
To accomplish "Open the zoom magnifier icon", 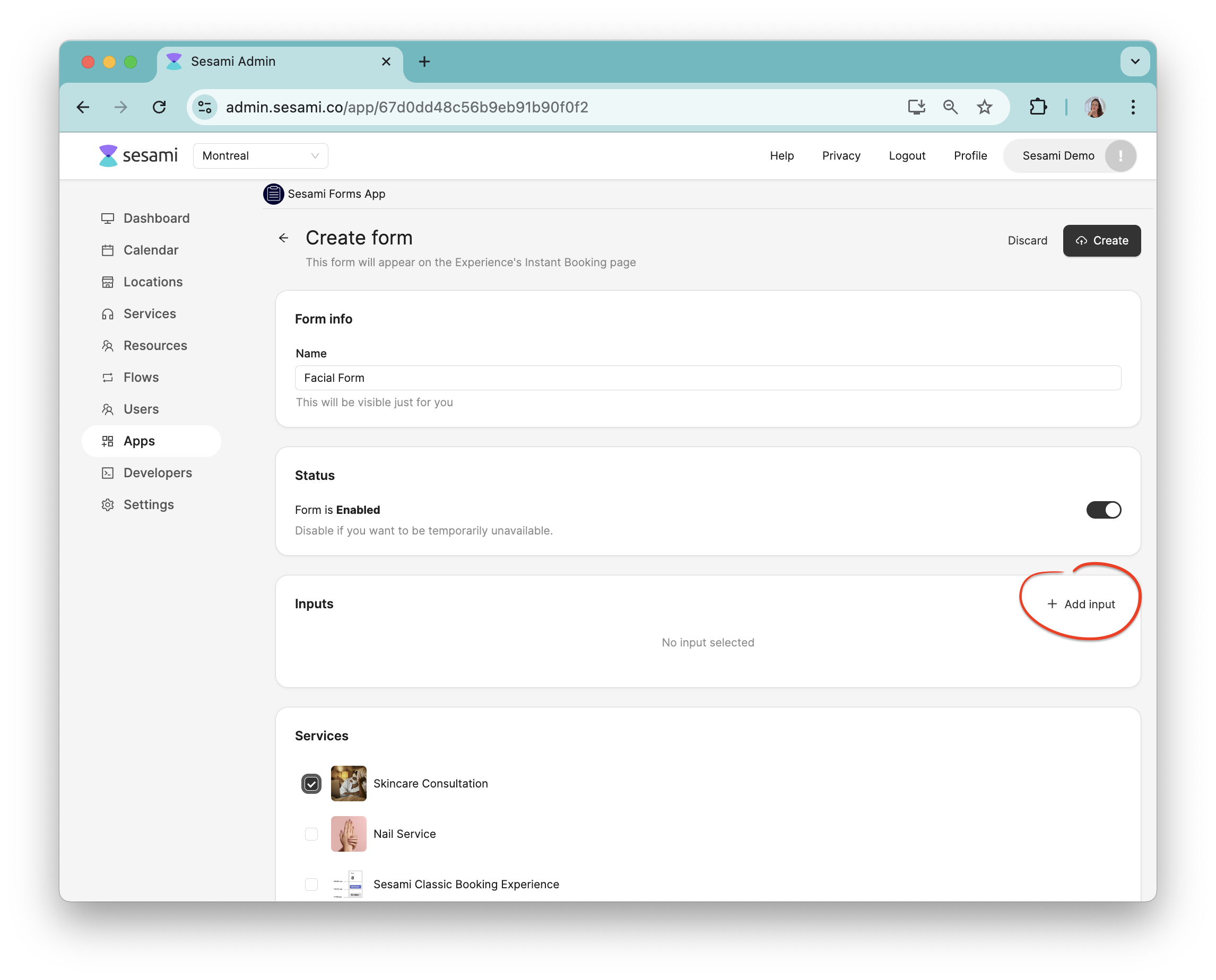I will (x=951, y=107).
